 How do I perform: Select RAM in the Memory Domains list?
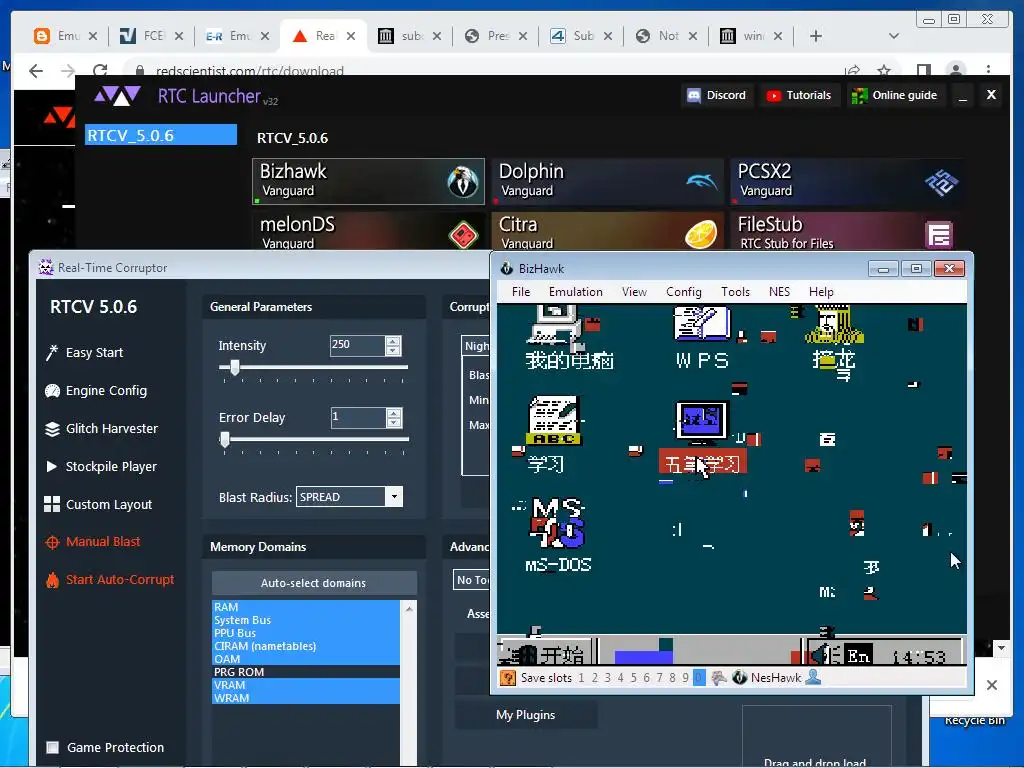pos(306,607)
